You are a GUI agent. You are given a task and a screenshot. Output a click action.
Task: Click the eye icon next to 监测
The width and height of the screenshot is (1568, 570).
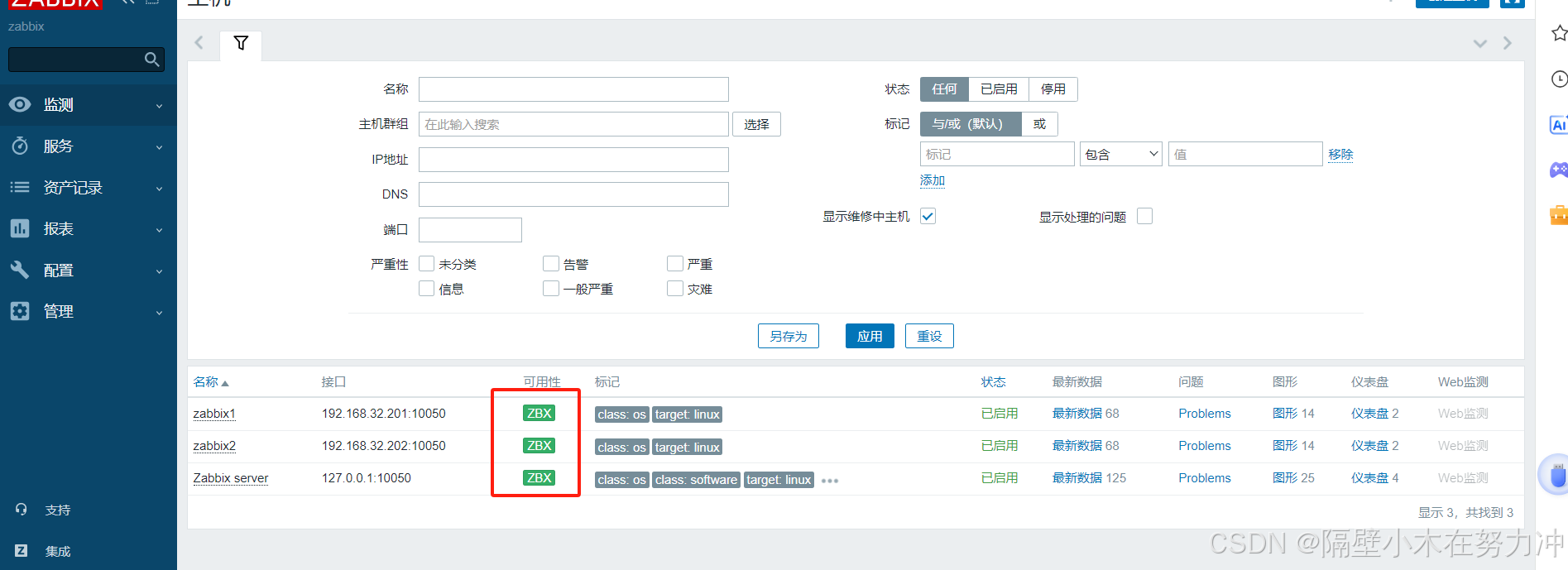point(20,104)
